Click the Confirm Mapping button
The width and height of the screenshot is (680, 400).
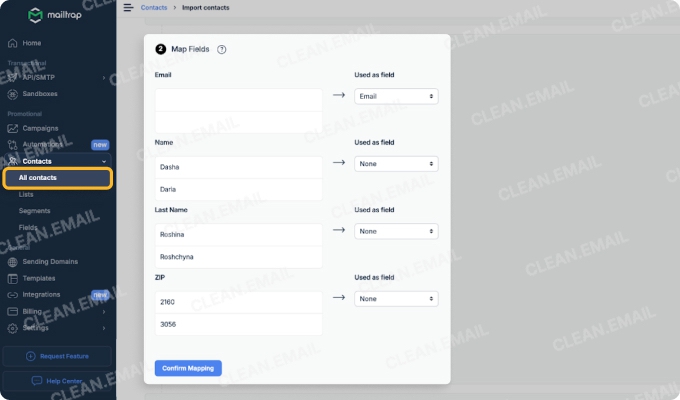click(188, 368)
